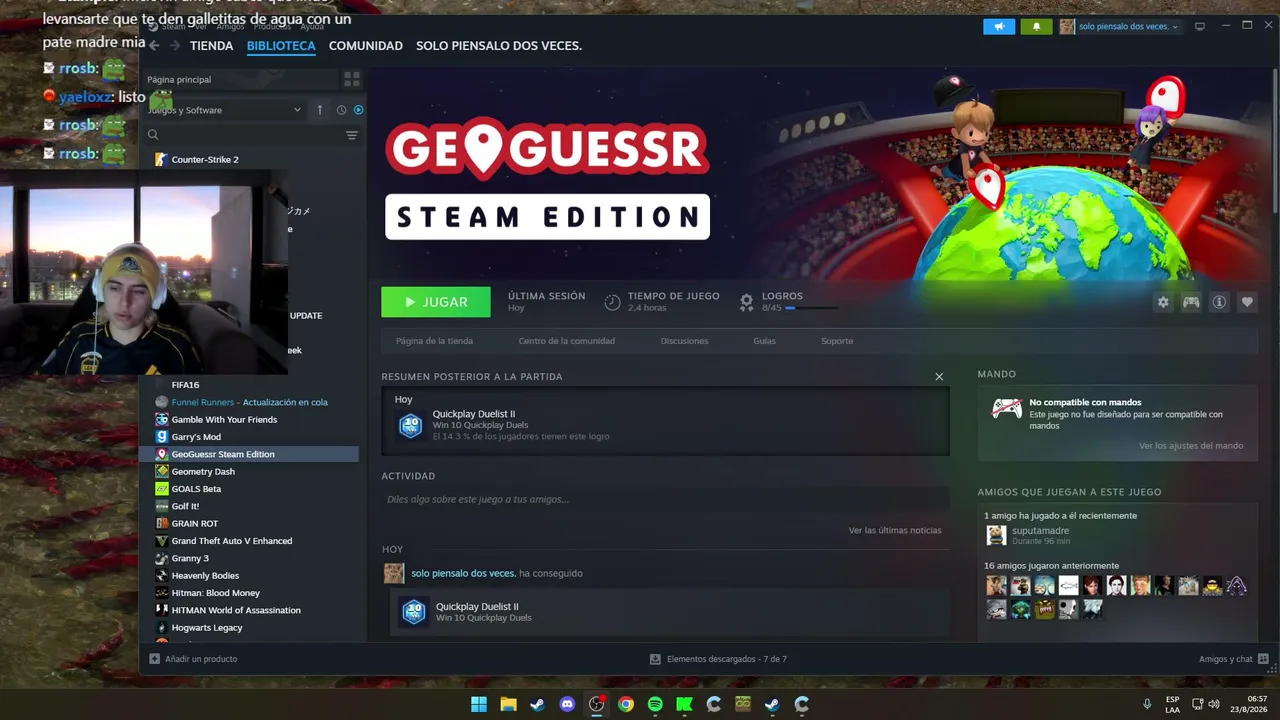Click Añadir un producto button
Viewport: 1280px width, 720px height.
(194, 659)
